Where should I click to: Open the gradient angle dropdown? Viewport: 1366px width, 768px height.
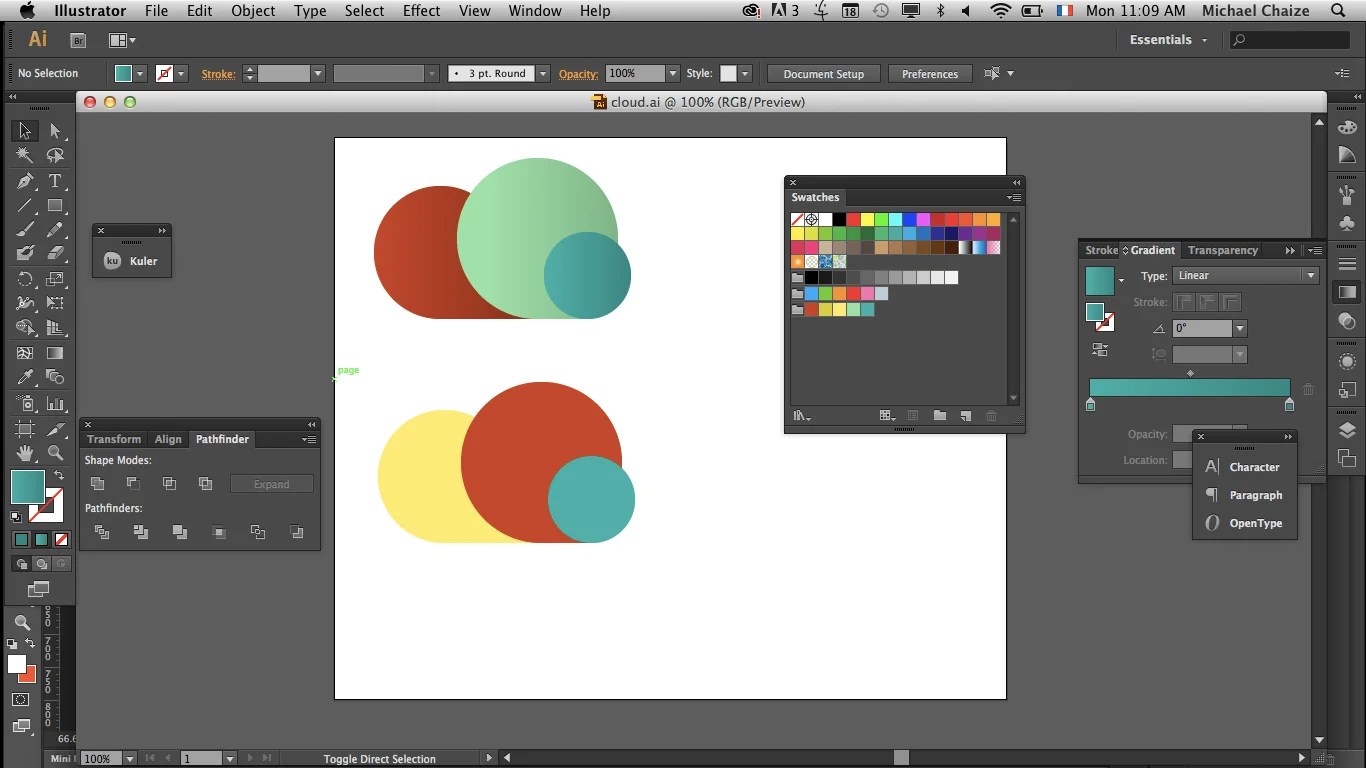pos(1239,328)
